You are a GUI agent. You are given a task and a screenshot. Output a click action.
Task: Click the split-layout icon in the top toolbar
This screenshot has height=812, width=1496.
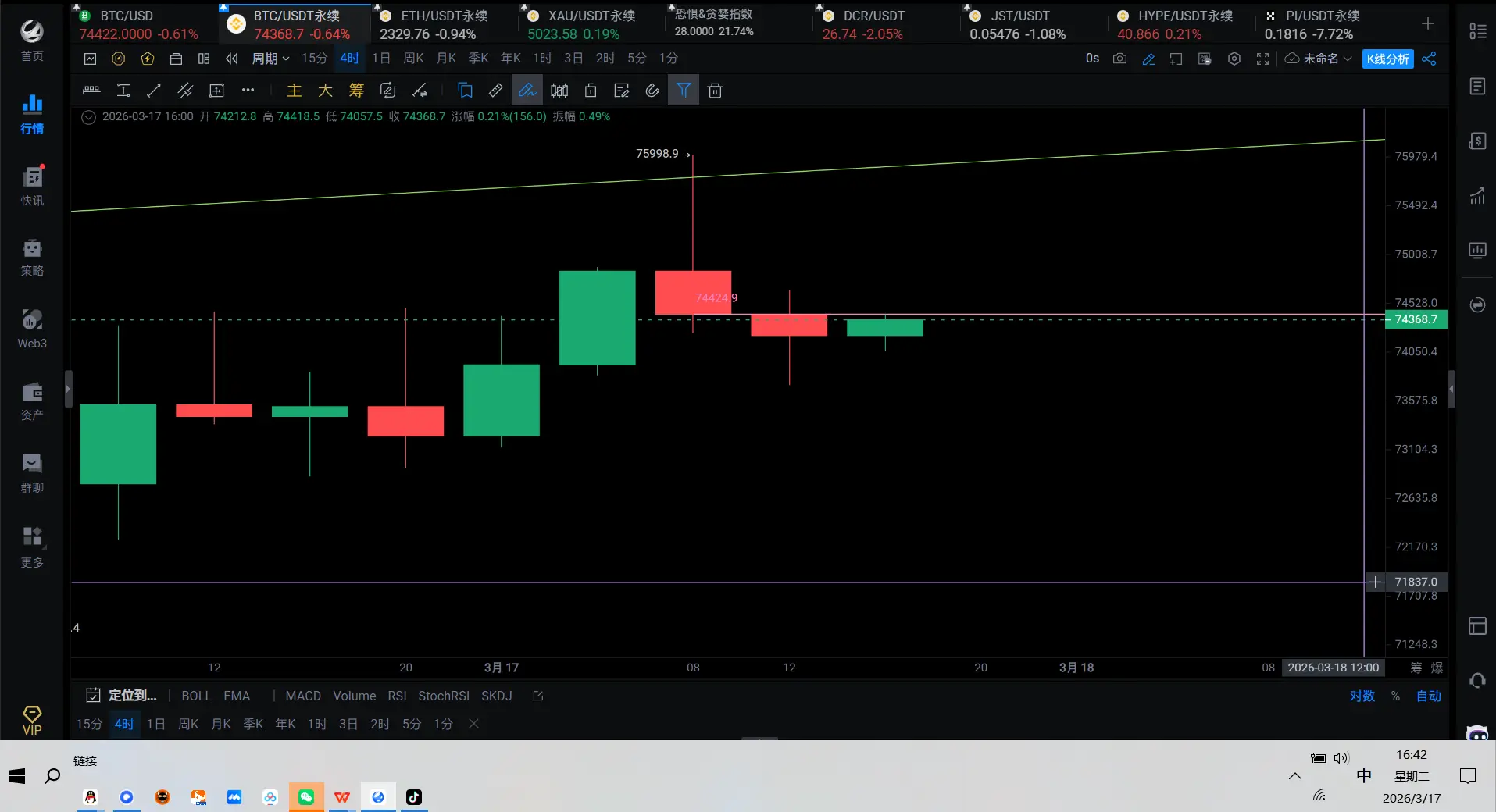pos(204,59)
